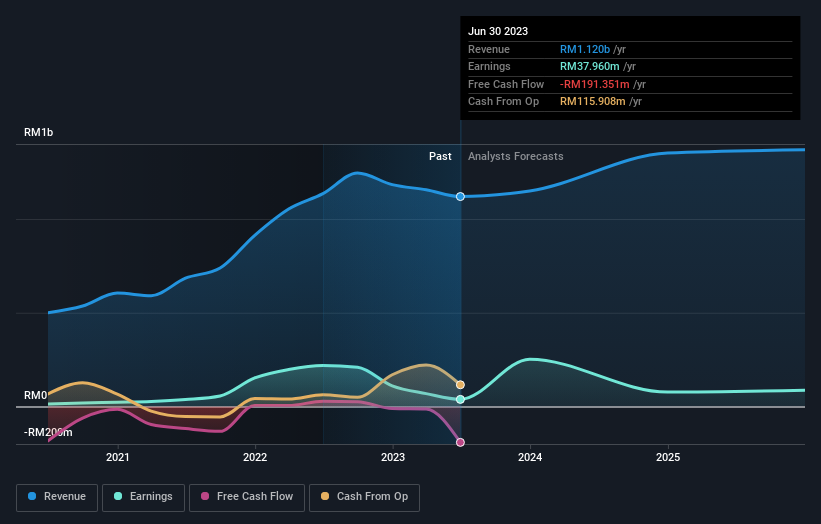Click the -RM191.351m free cash flow value
Screen dimensions: 821x524
point(595,84)
